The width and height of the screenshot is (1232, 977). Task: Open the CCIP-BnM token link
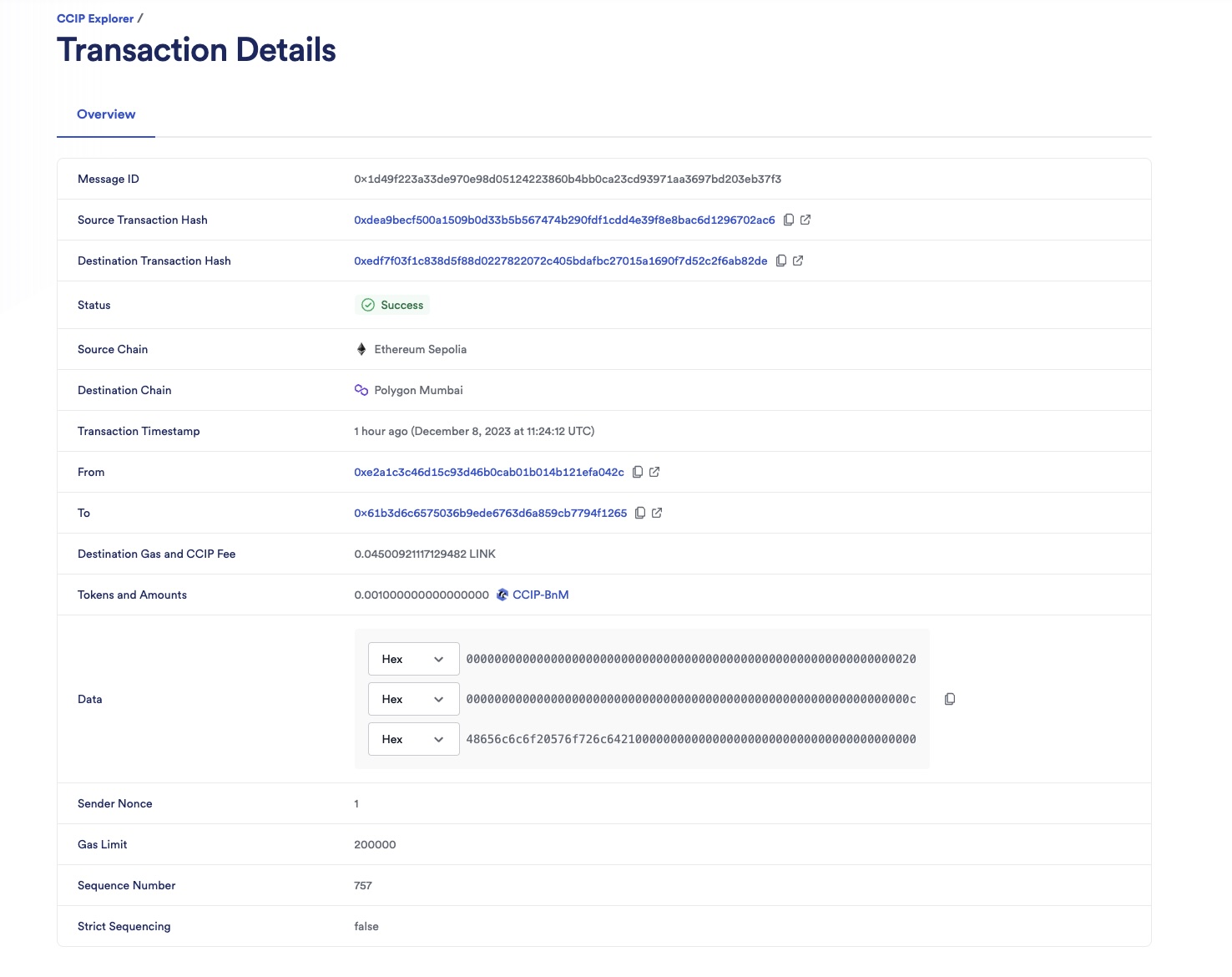point(541,595)
